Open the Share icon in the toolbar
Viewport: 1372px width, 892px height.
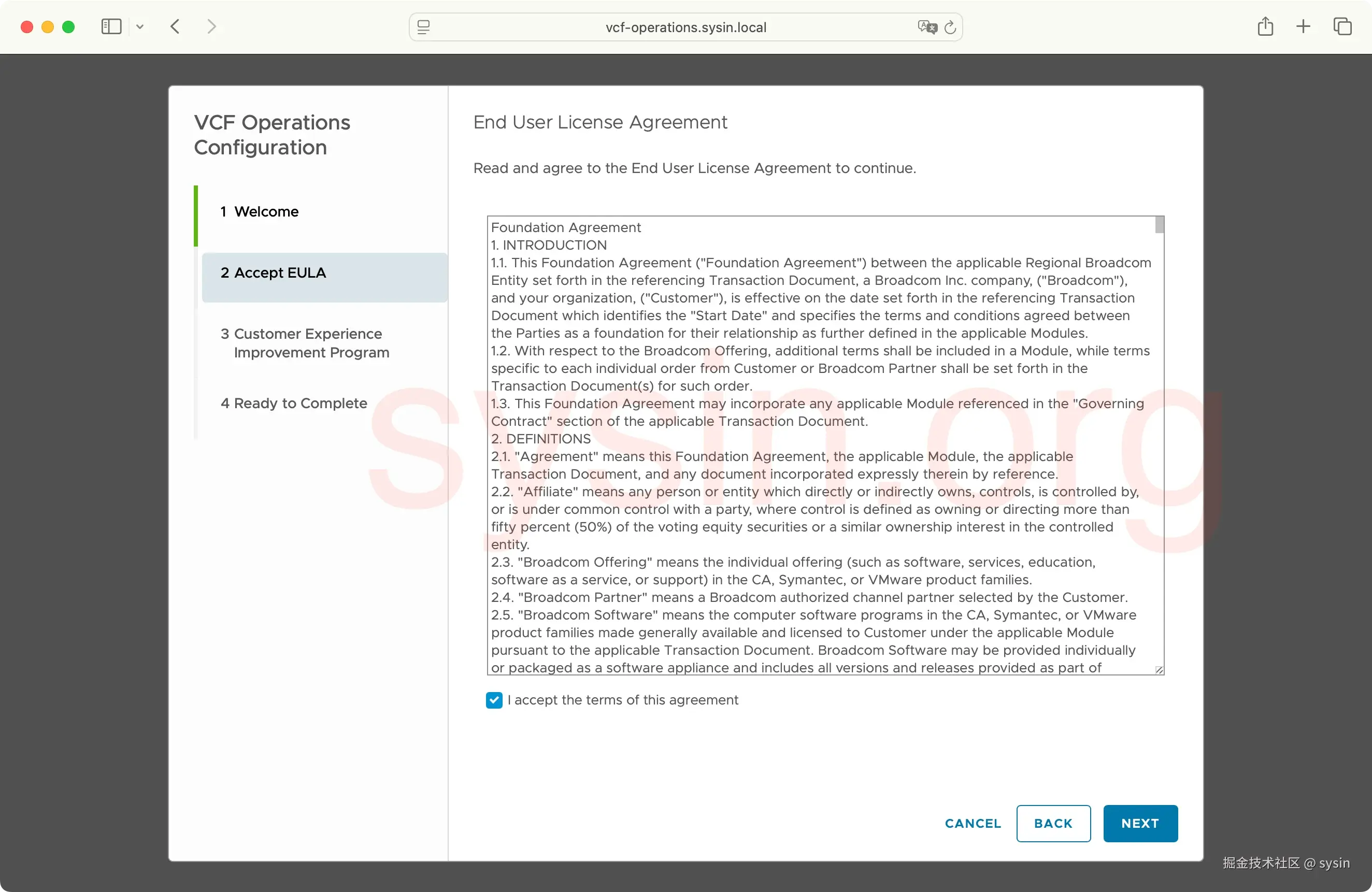point(1265,26)
